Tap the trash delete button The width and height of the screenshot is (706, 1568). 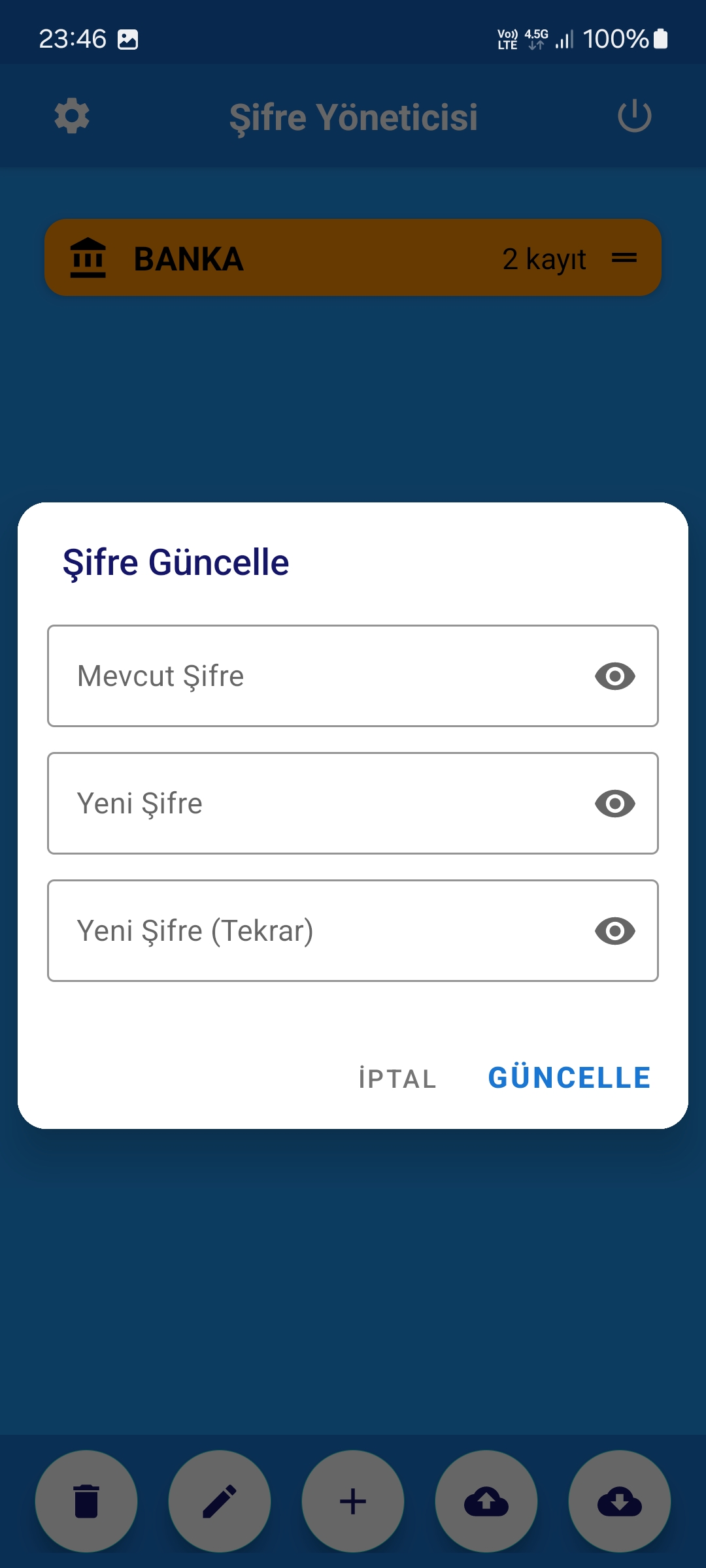pos(86,1501)
